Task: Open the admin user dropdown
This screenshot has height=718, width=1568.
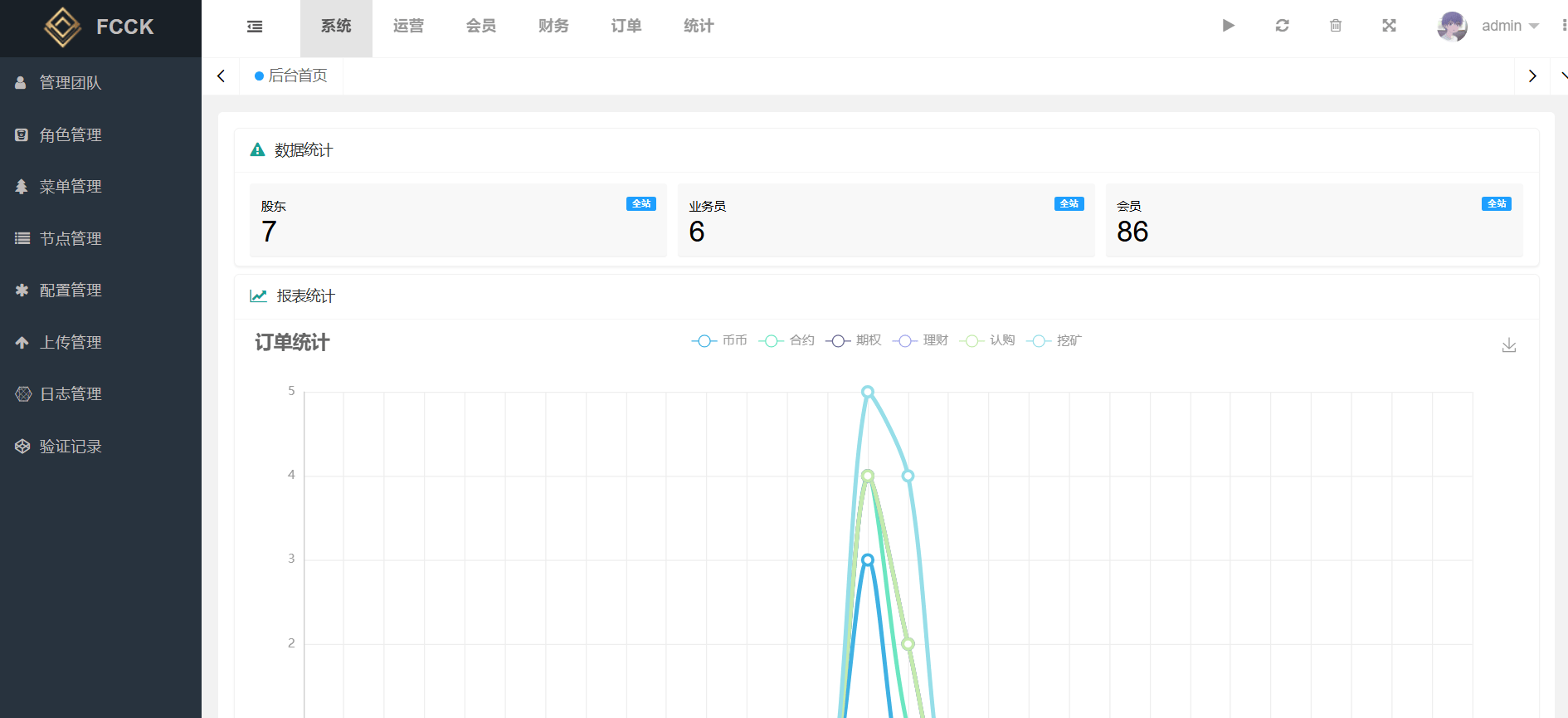Action: tap(1510, 26)
